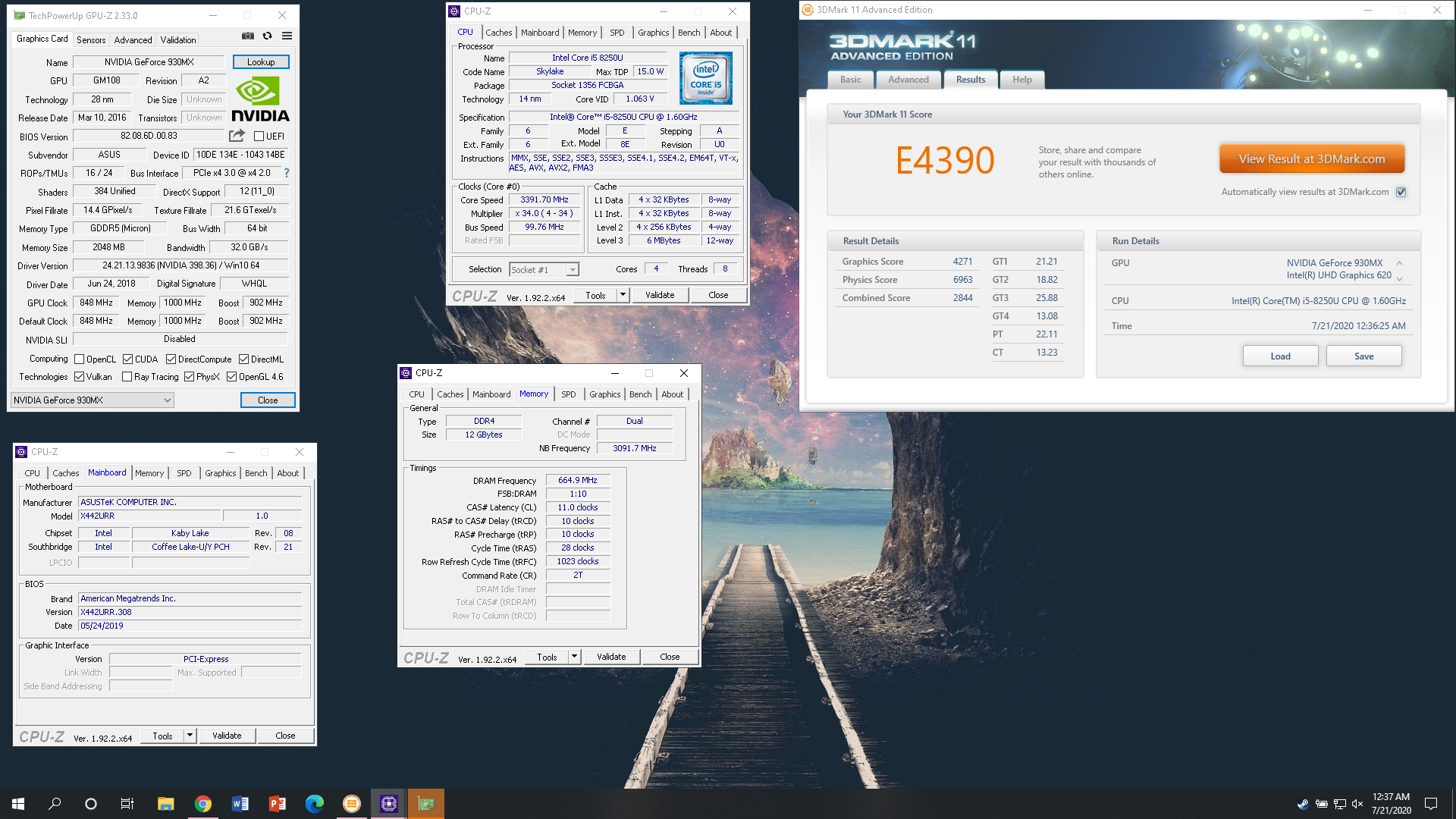Screen dimensions: 1456x819
Task: Open the GPU-Z hamburger menu
Action: [x=287, y=36]
